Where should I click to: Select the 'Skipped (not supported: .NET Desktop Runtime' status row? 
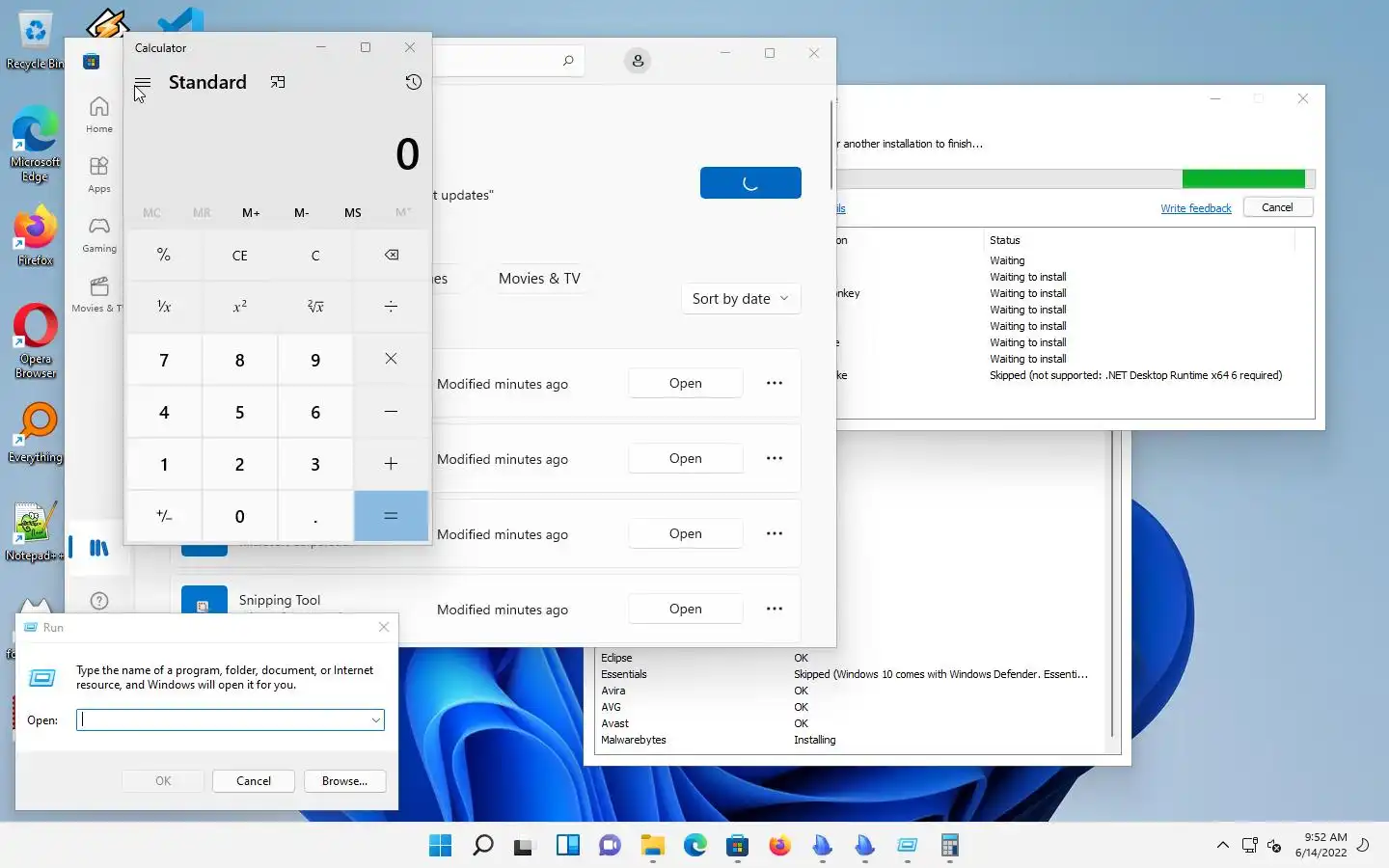[x=1135, y=375]
